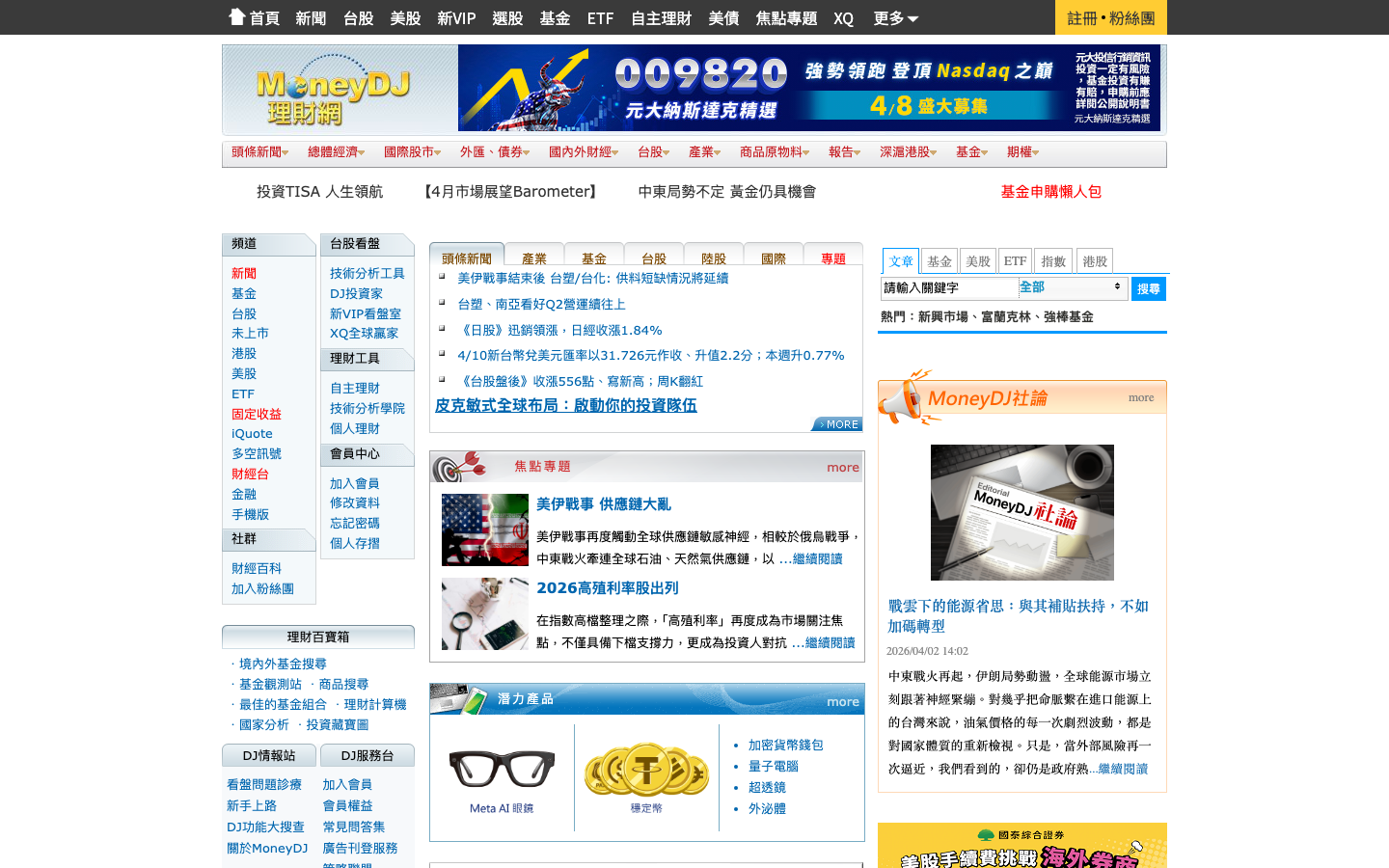Expand the 國際股市 navigation dropdown
This screenshot has width=1389, height=868.
[x=413, y=152]
